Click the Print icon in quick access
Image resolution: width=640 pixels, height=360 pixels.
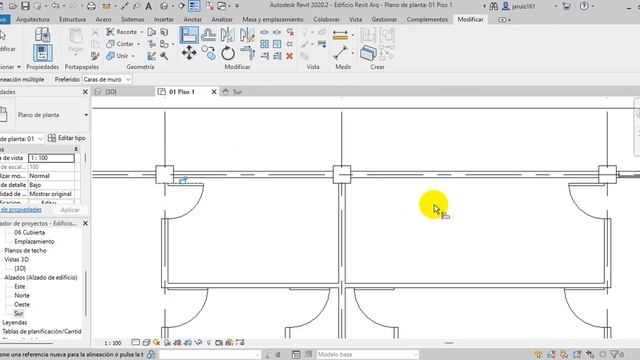pyautogui.click(x=91, y=6)
